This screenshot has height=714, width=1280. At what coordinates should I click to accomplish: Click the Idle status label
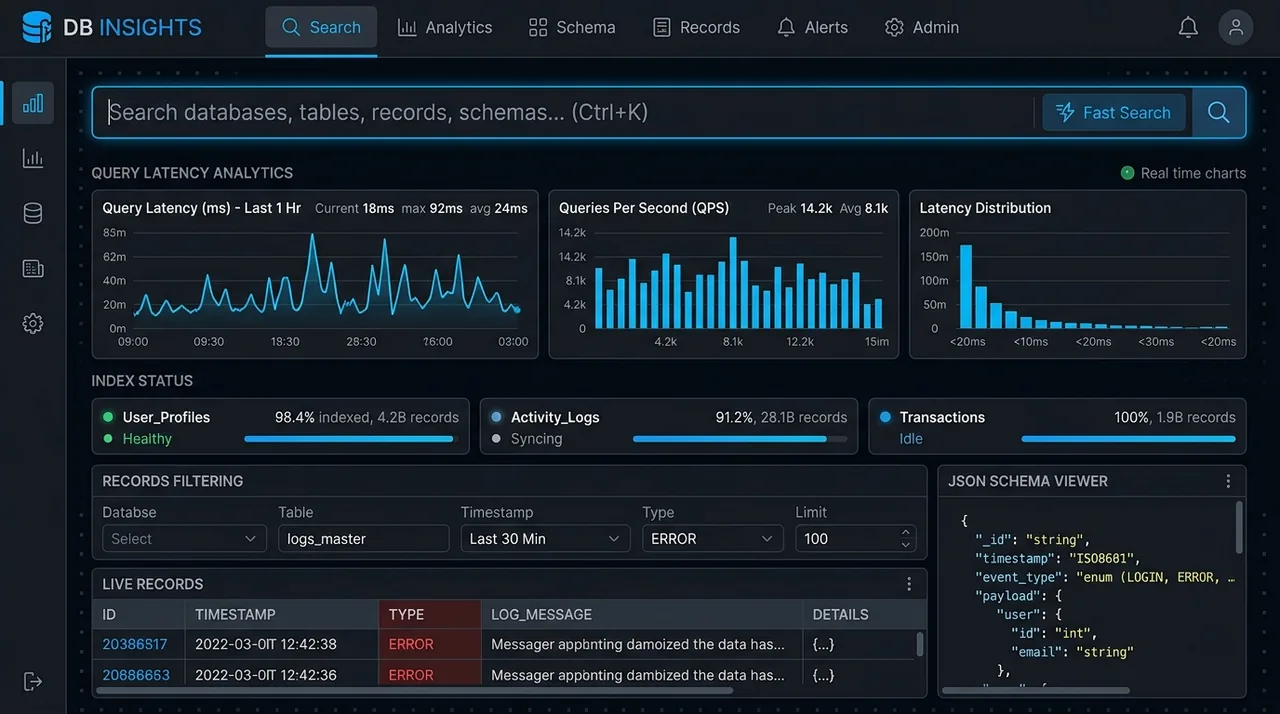coord(910,439)
